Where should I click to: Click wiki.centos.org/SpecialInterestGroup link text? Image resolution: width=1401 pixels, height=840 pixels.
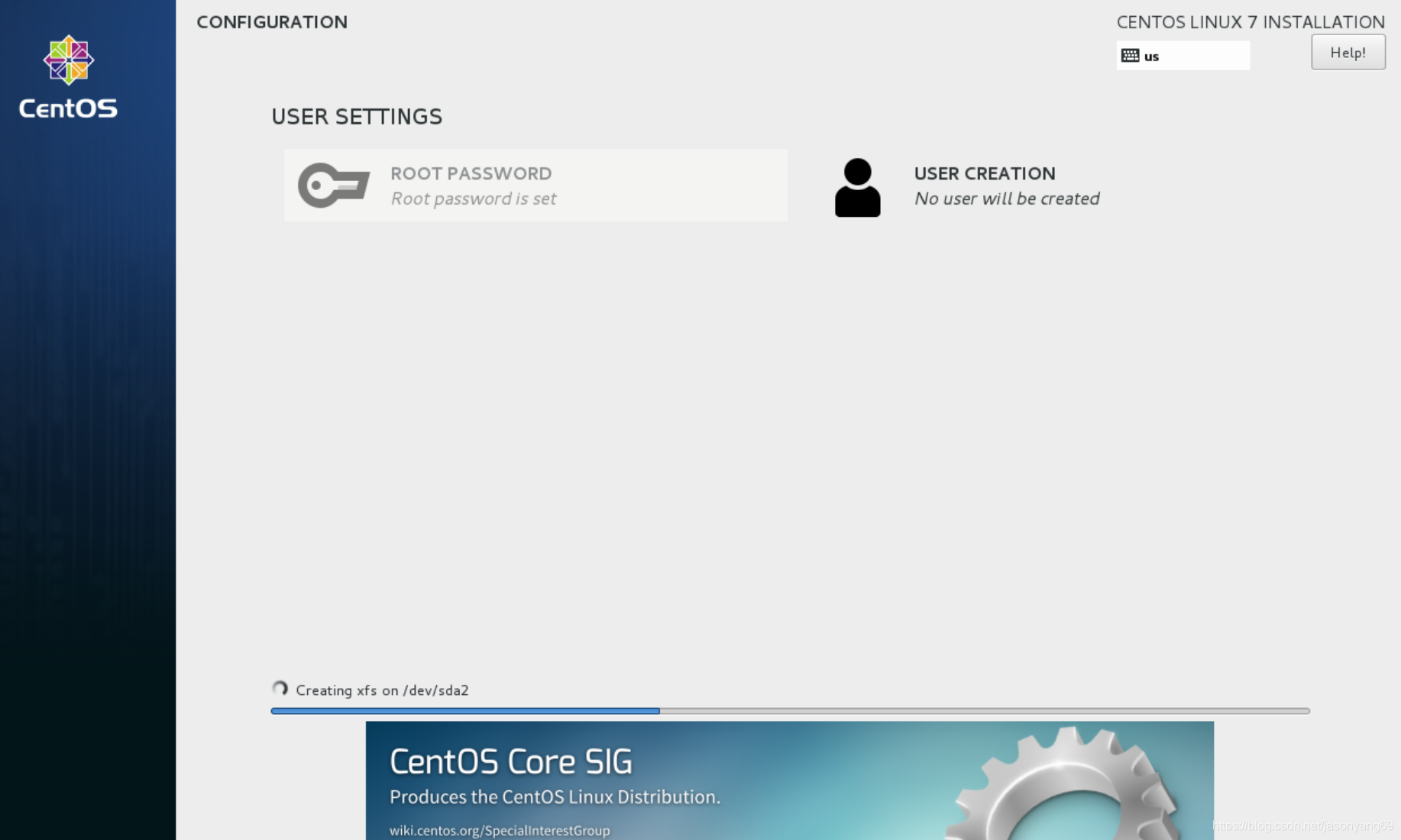pos(500,830)
